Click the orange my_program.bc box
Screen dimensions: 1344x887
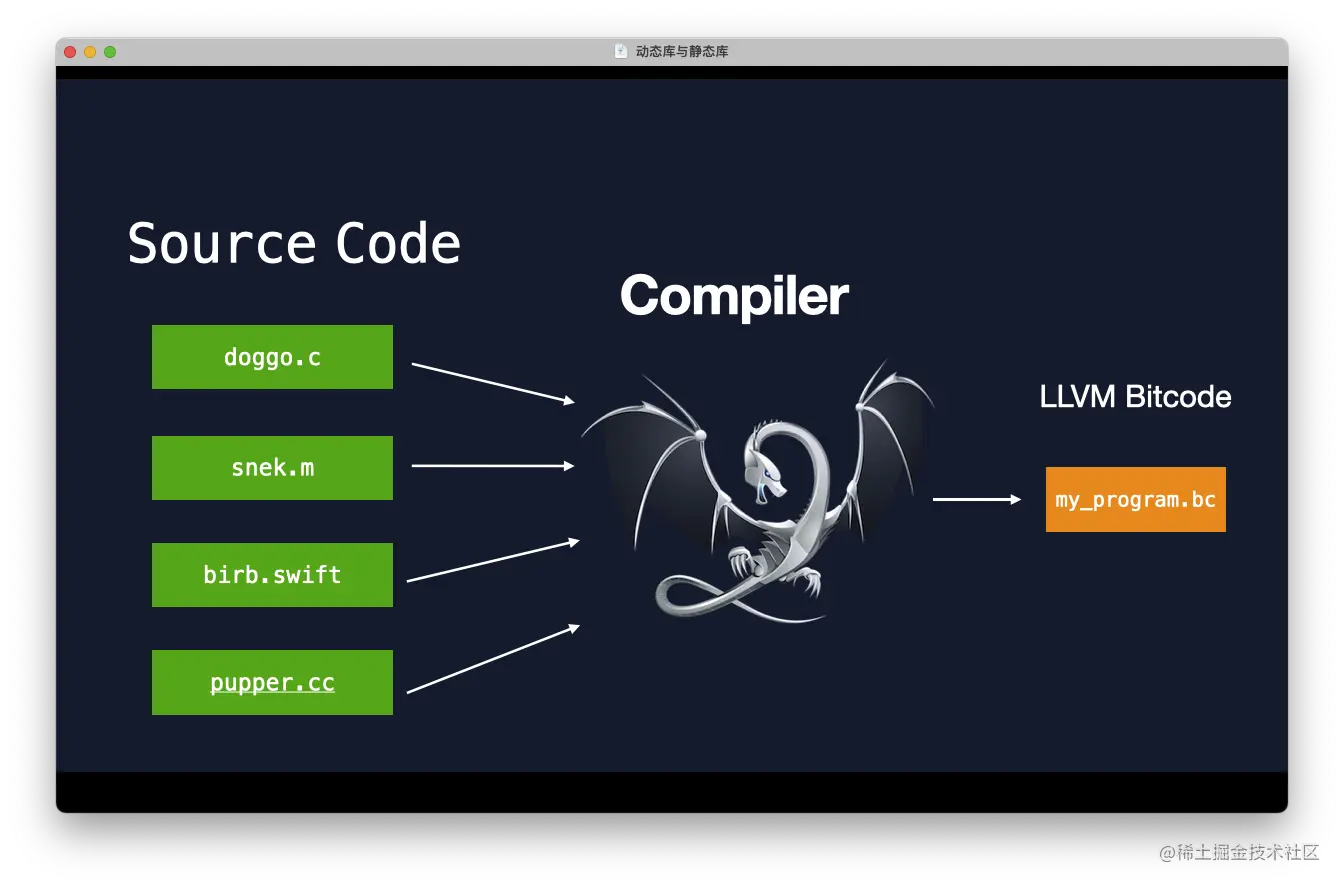point(1136,499)
